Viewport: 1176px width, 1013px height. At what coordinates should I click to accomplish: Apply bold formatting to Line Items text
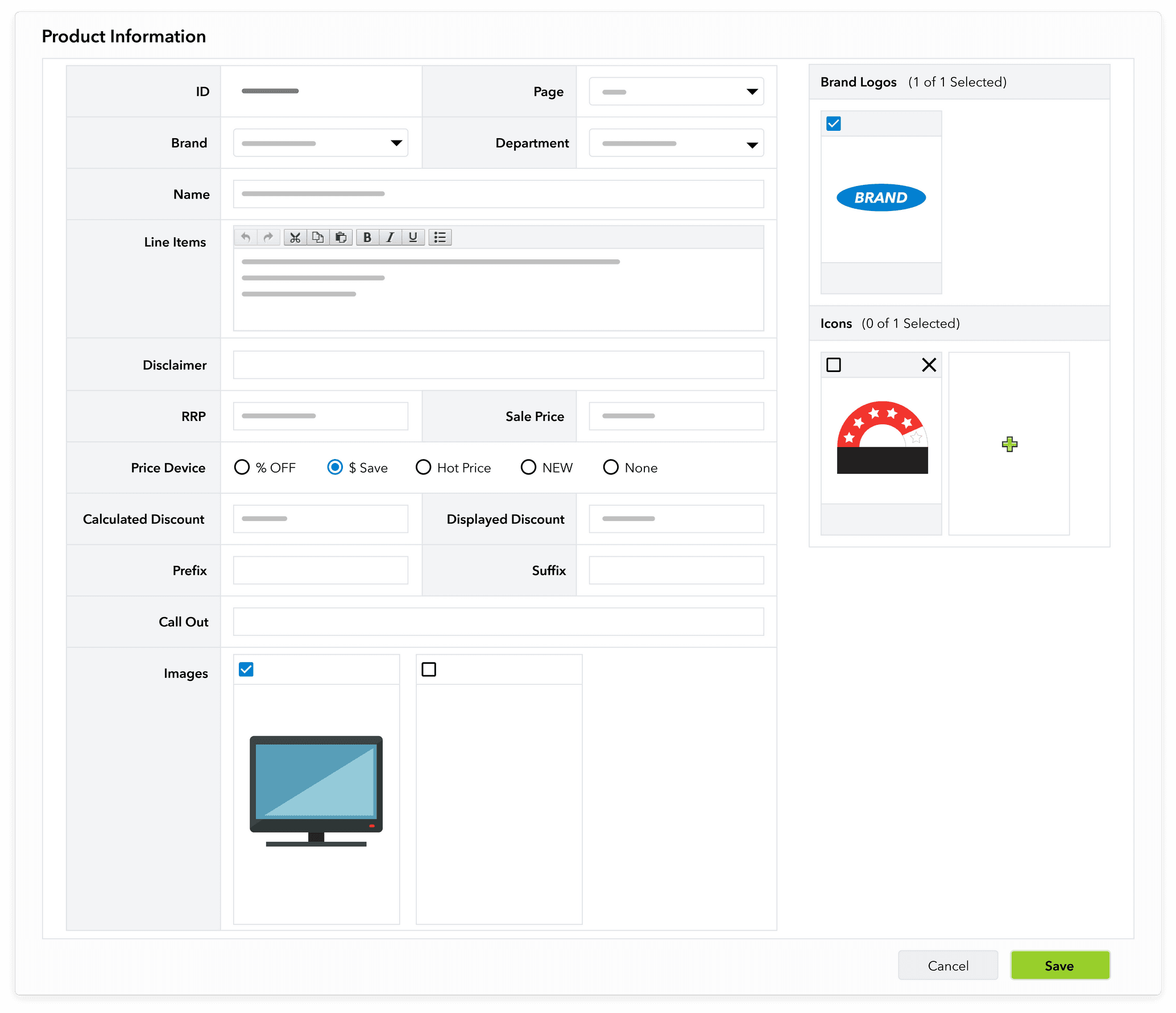[x=367, y=237]
